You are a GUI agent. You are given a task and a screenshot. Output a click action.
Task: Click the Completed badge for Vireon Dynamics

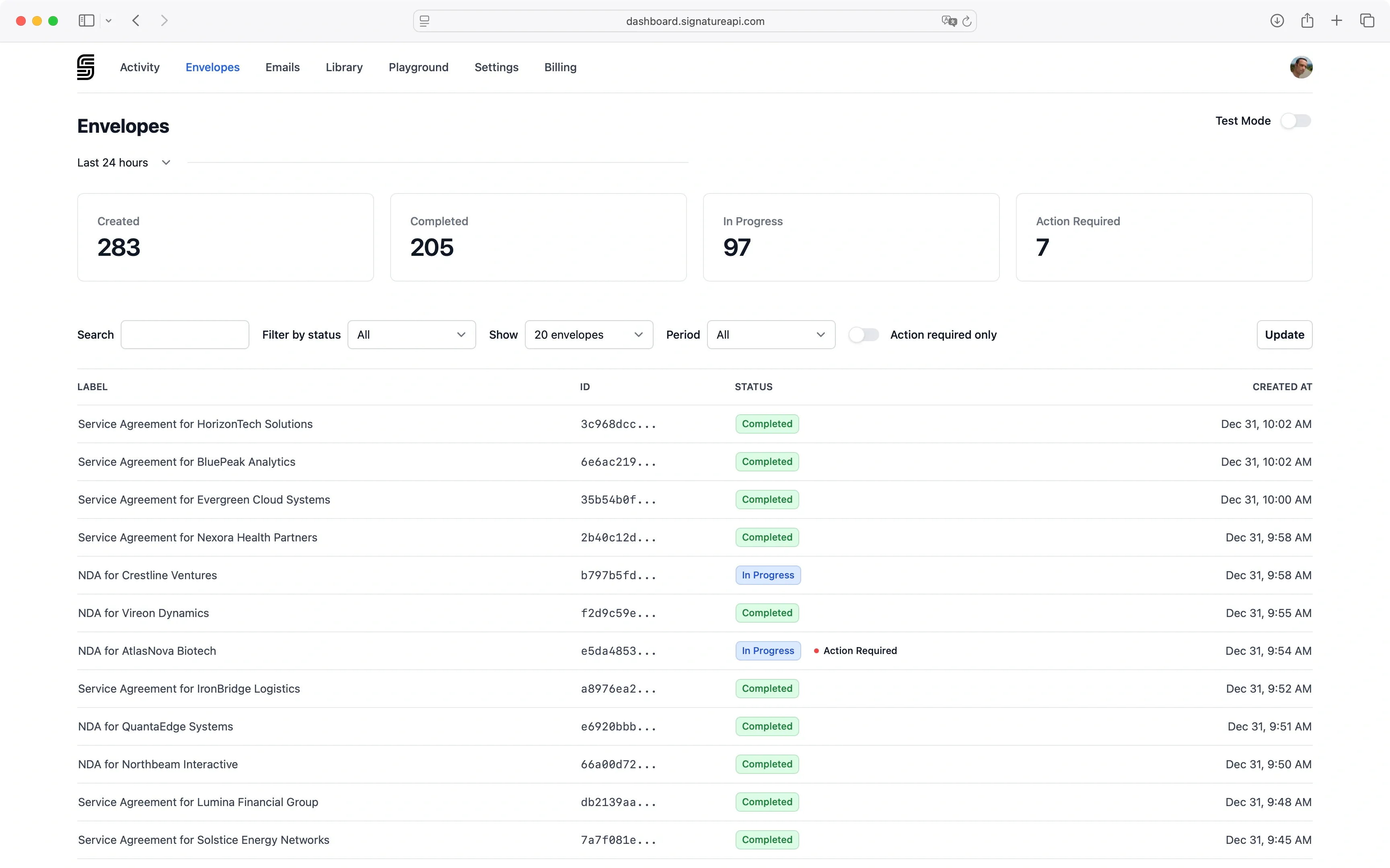(x=767, y=613)
